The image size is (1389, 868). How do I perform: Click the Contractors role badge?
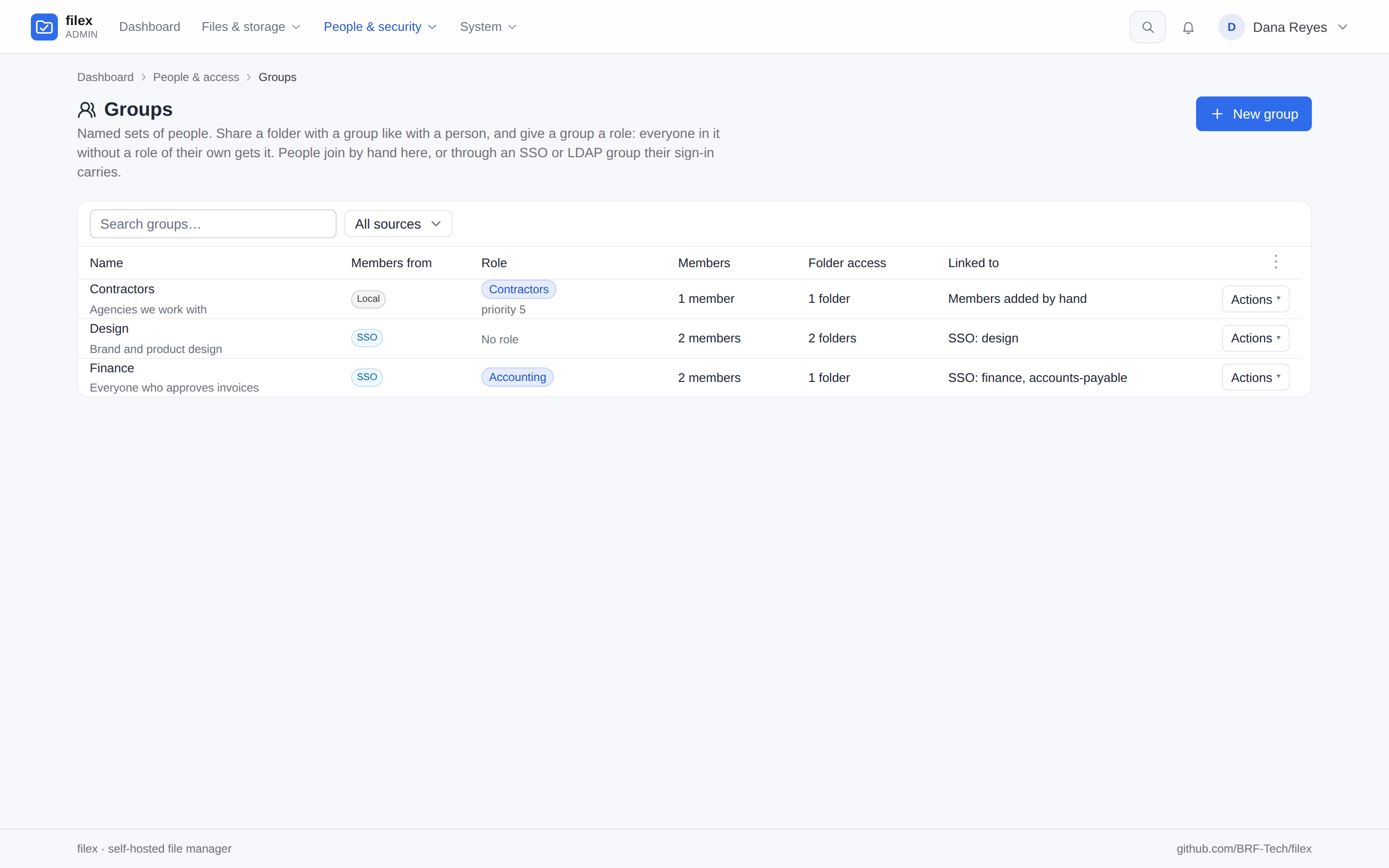[x=518, y=289]
